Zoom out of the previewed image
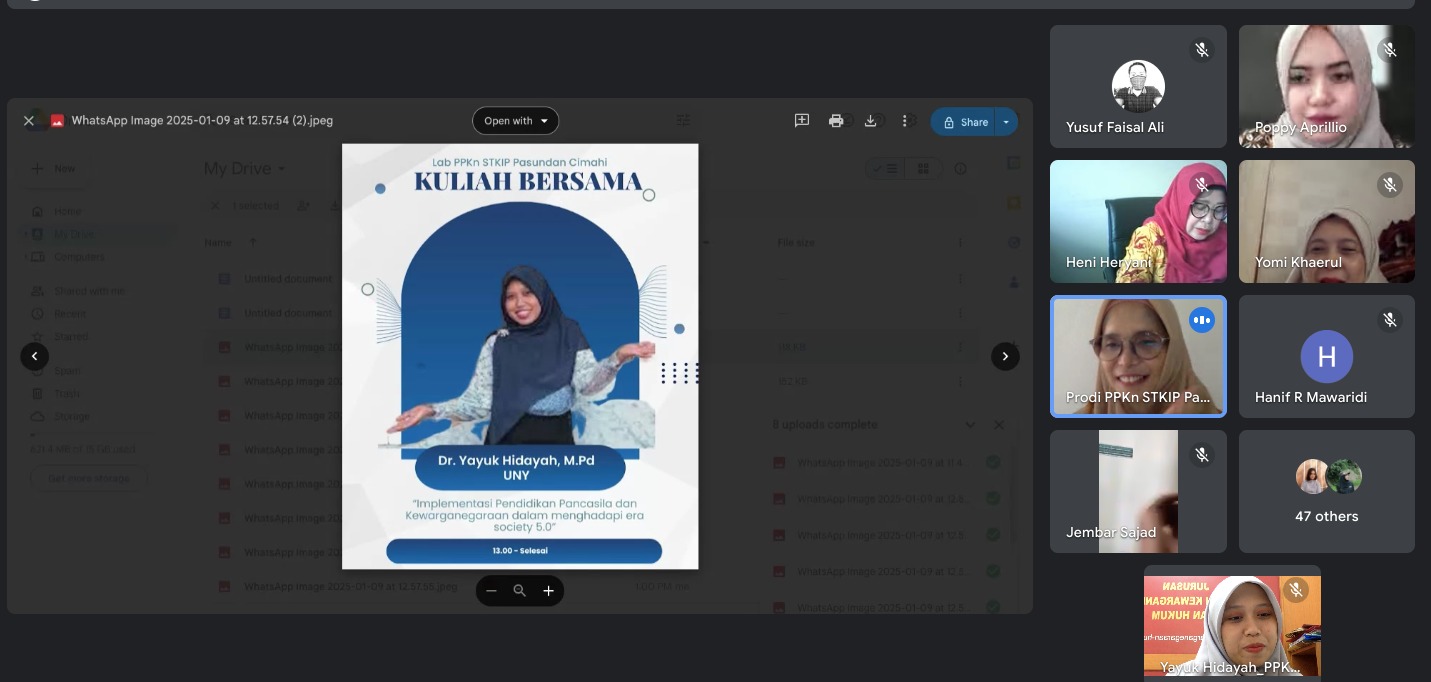 click(491, 591)
